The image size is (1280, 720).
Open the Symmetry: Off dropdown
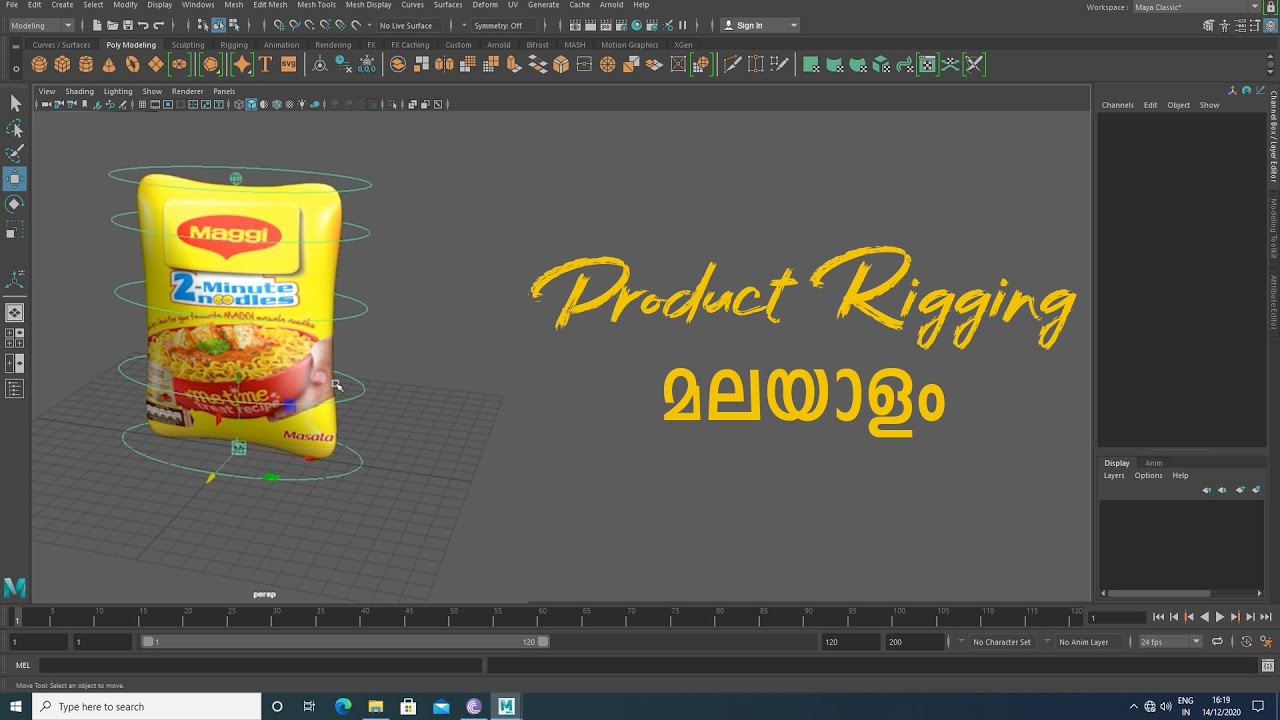click(502, 25)
